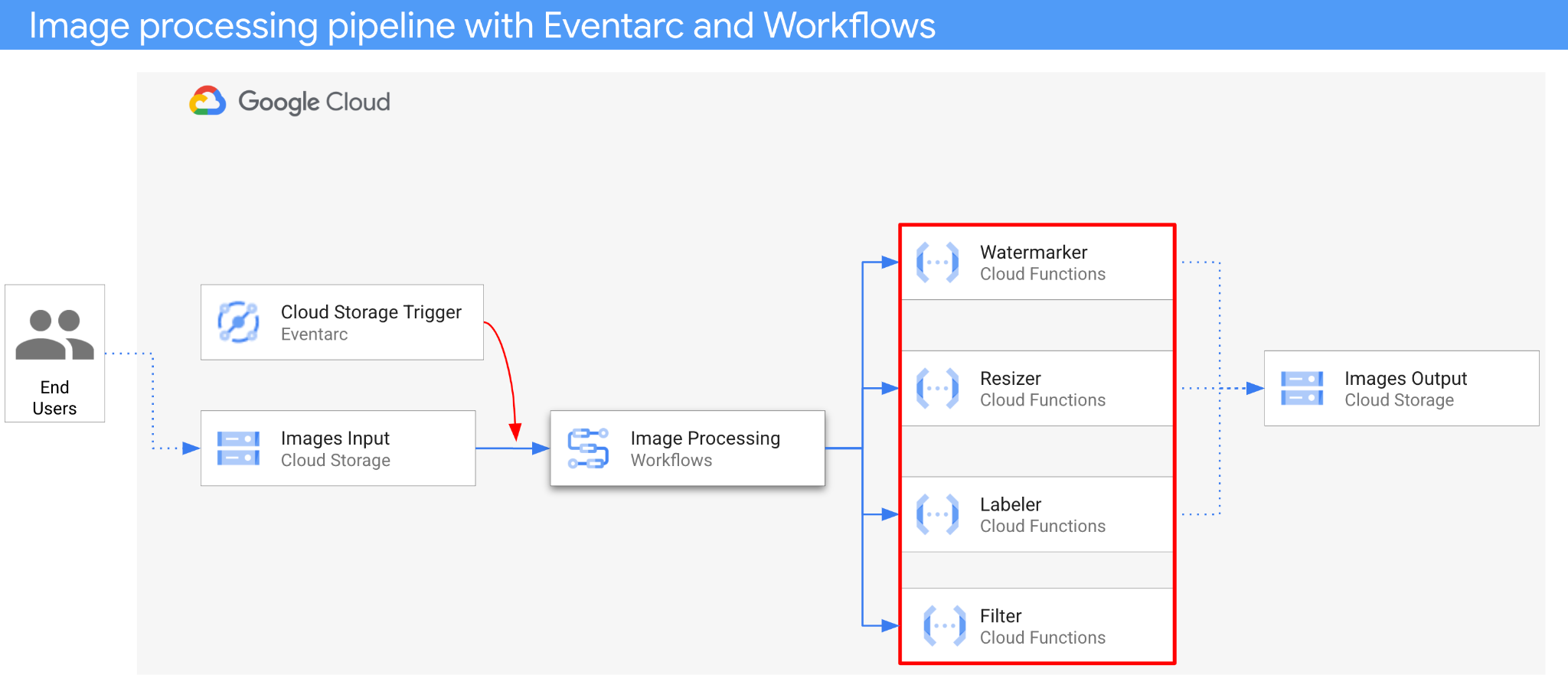Click the Google Cloud logo icon
The image size is (1568, 688).
(207, 101)
